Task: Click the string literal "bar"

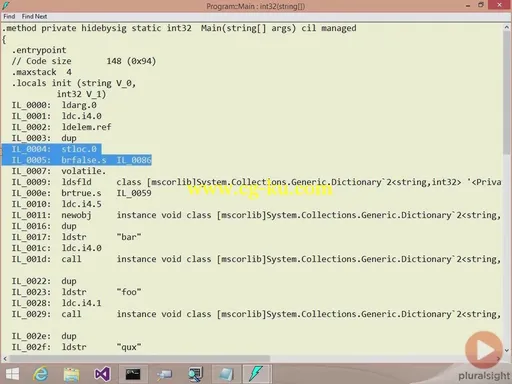Action: pos(129,237)
